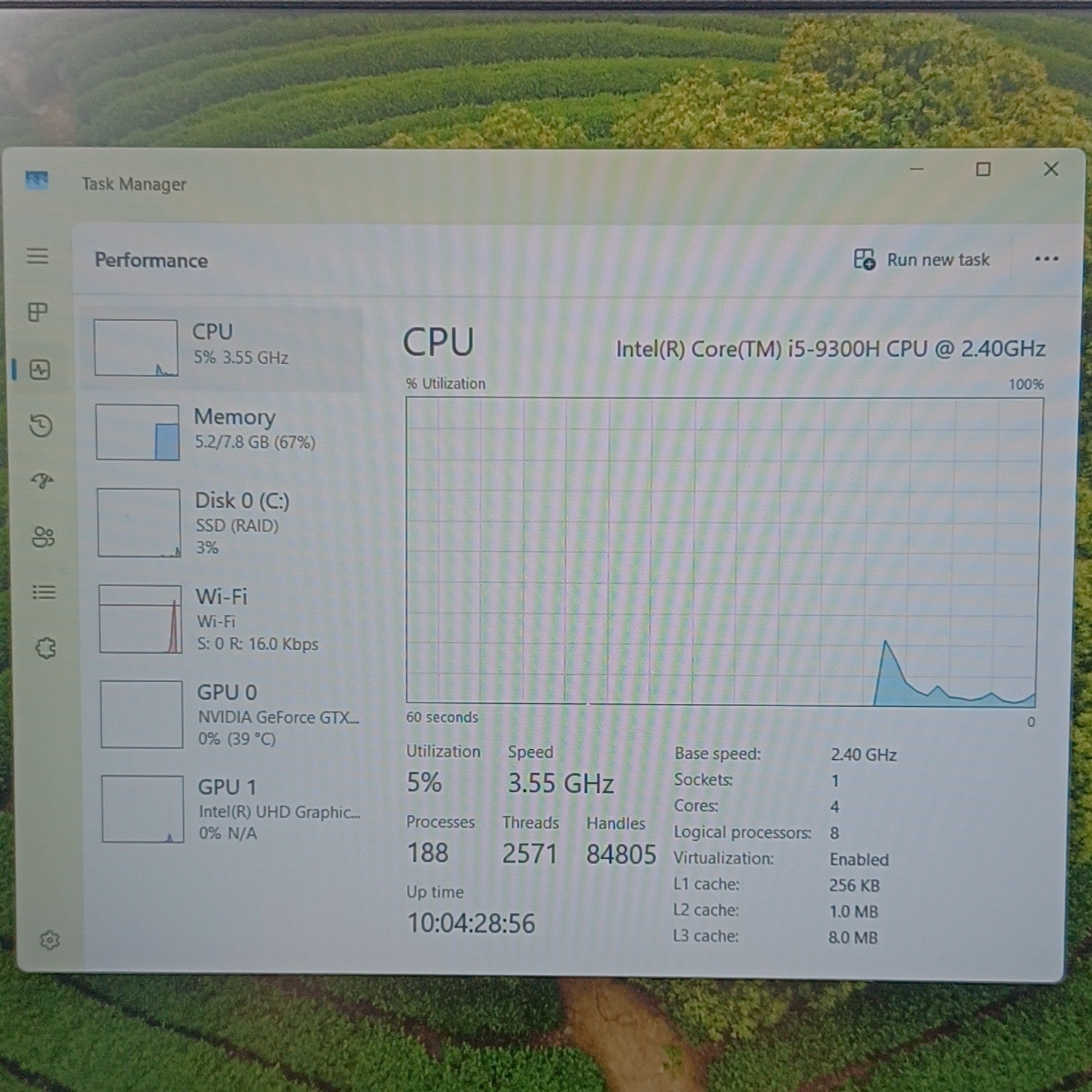Go to the Processes page icon
The image size is (1092, 1092).
tap(38, 312)
